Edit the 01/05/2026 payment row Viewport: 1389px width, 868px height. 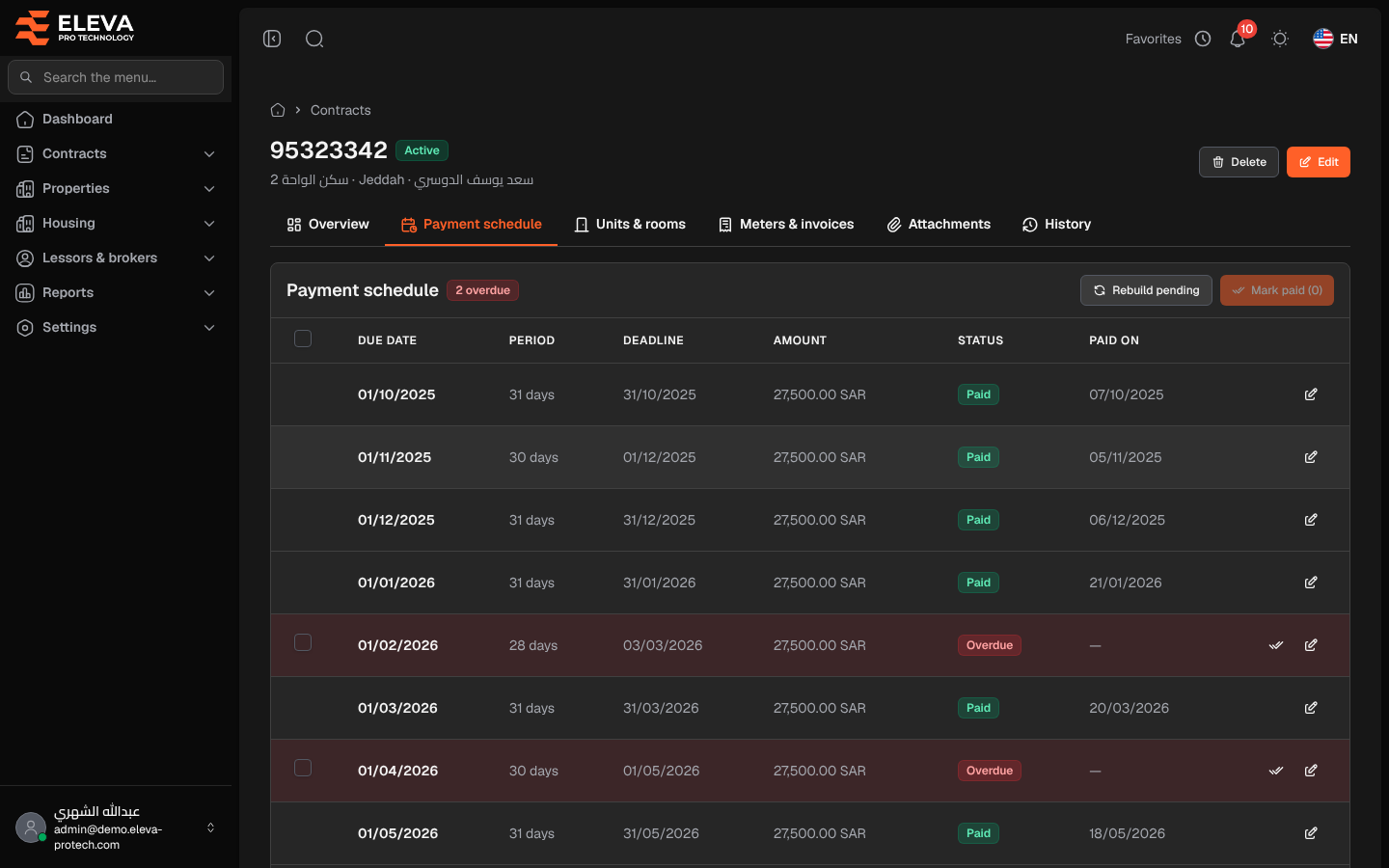point(1311,833)
